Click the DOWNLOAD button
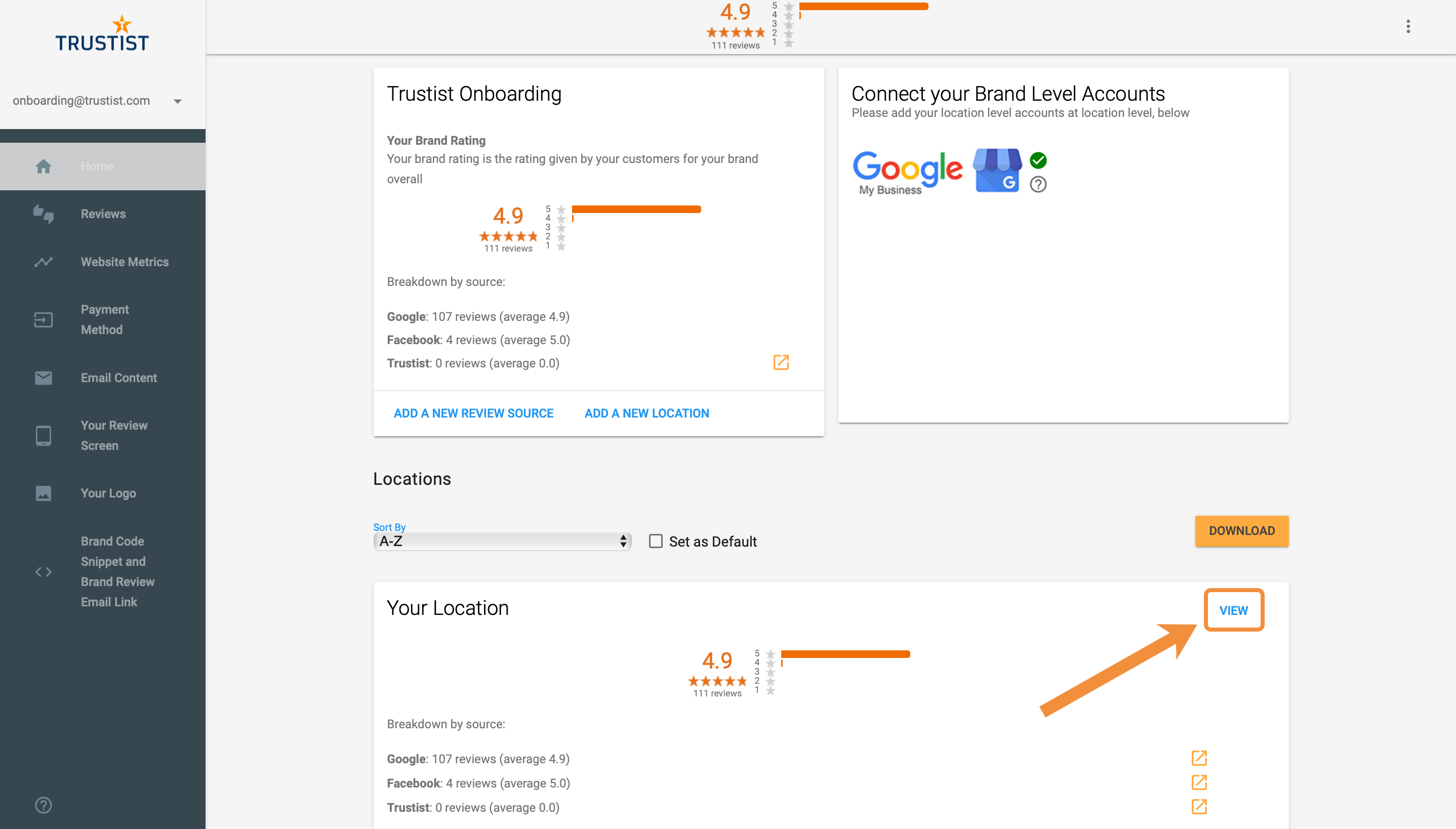This screenshot has width=1456, height=829. [1242, 531]
